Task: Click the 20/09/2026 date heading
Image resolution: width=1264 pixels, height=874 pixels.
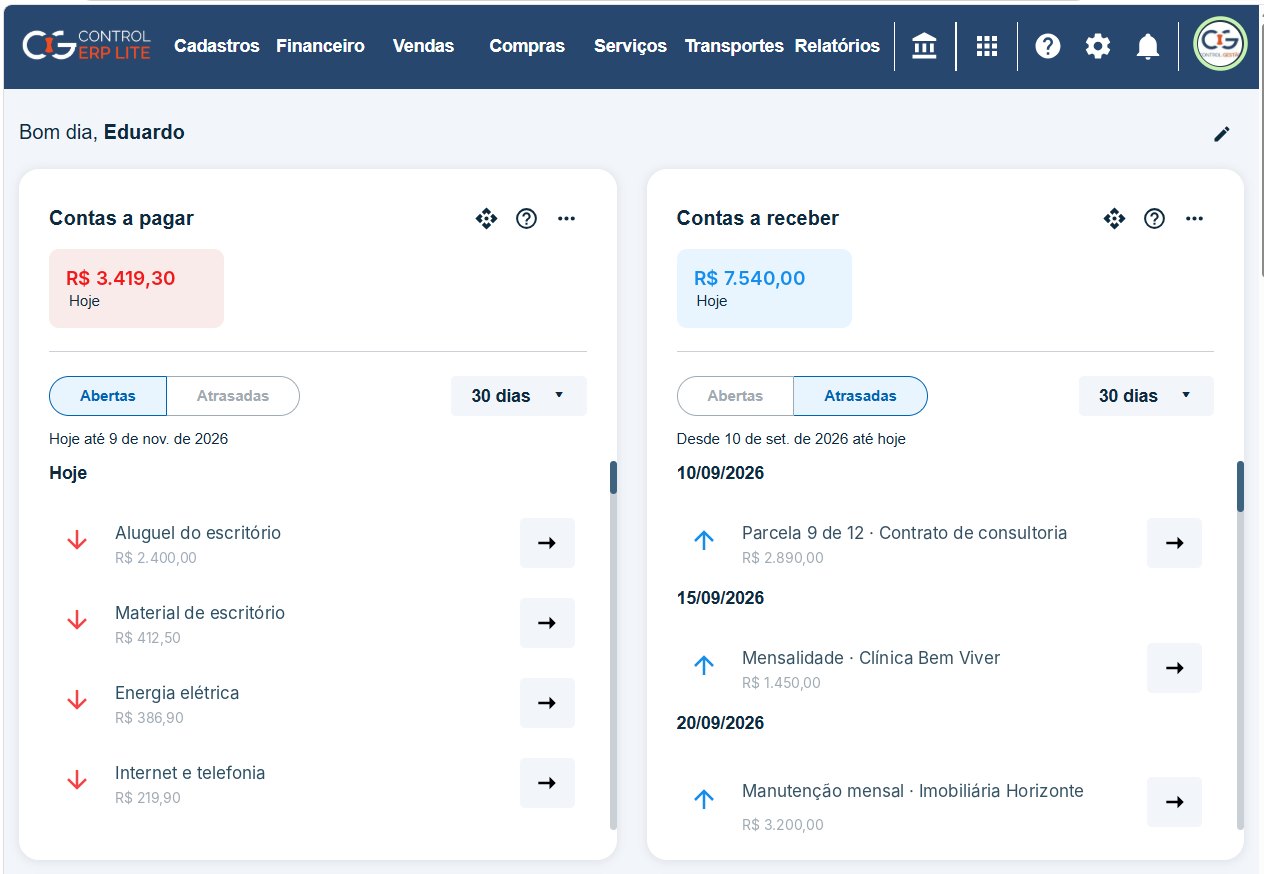Action: click(x=720, y=723)
